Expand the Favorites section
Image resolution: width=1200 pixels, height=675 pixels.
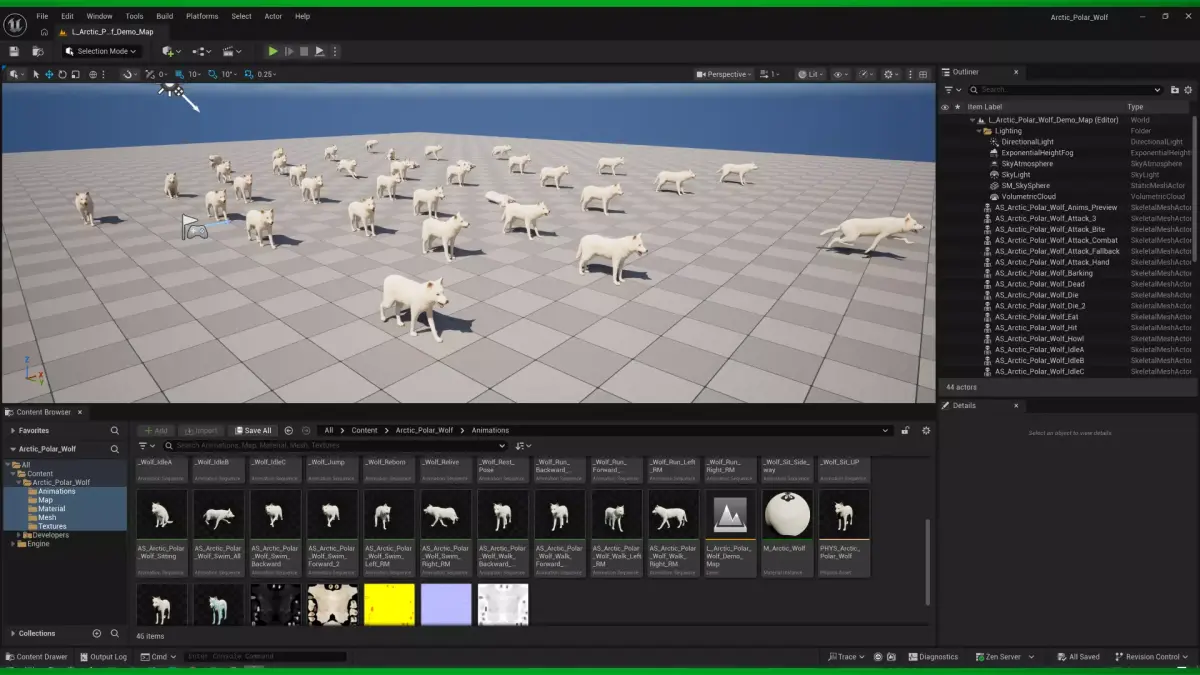pyautogui.click(x=12, y=430)
